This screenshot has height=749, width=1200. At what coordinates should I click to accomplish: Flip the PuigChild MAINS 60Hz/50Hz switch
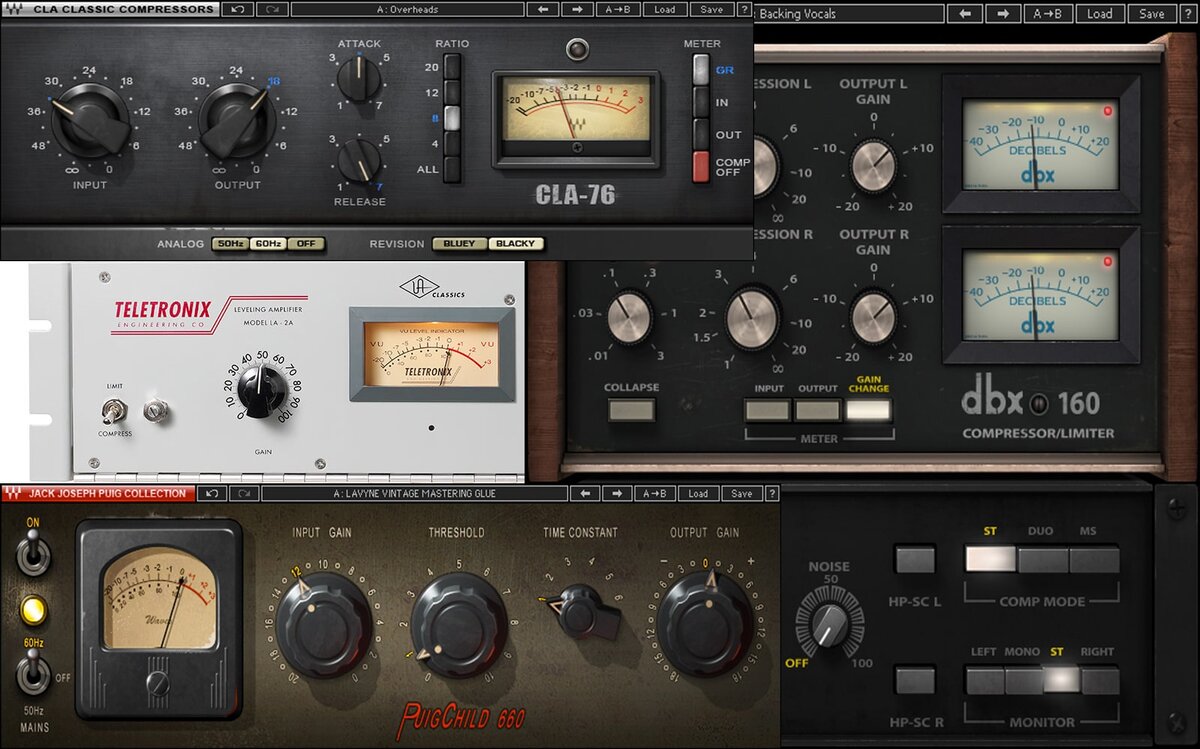32,672
